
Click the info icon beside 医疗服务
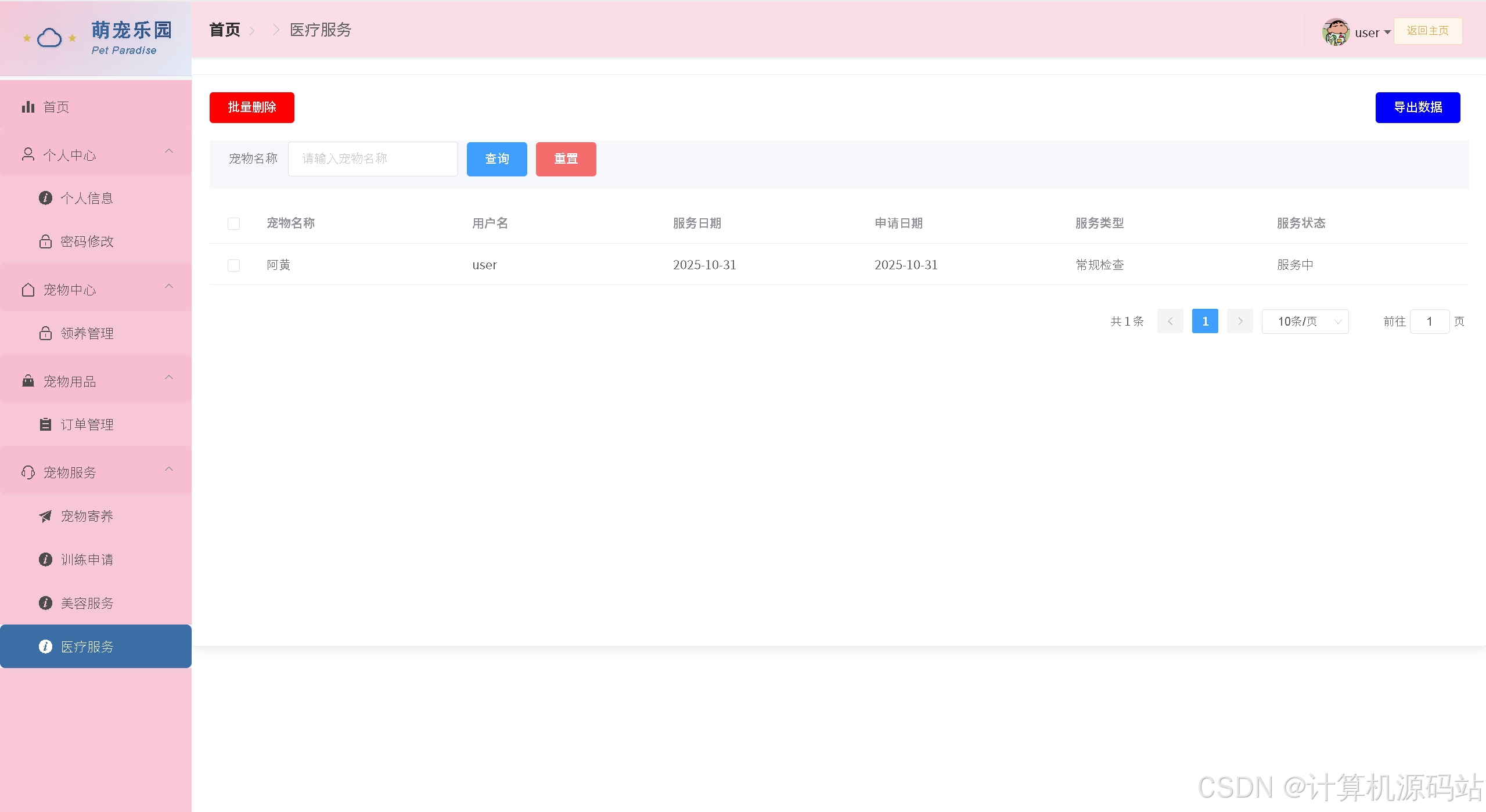tap(45, 647)
